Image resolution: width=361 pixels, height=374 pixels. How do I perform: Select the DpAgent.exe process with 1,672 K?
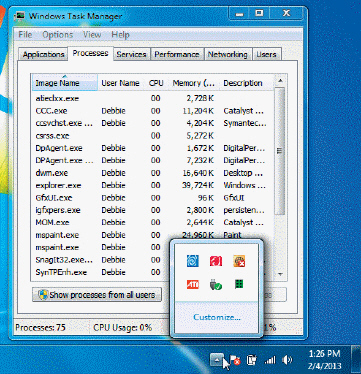(x=153, y=148)
